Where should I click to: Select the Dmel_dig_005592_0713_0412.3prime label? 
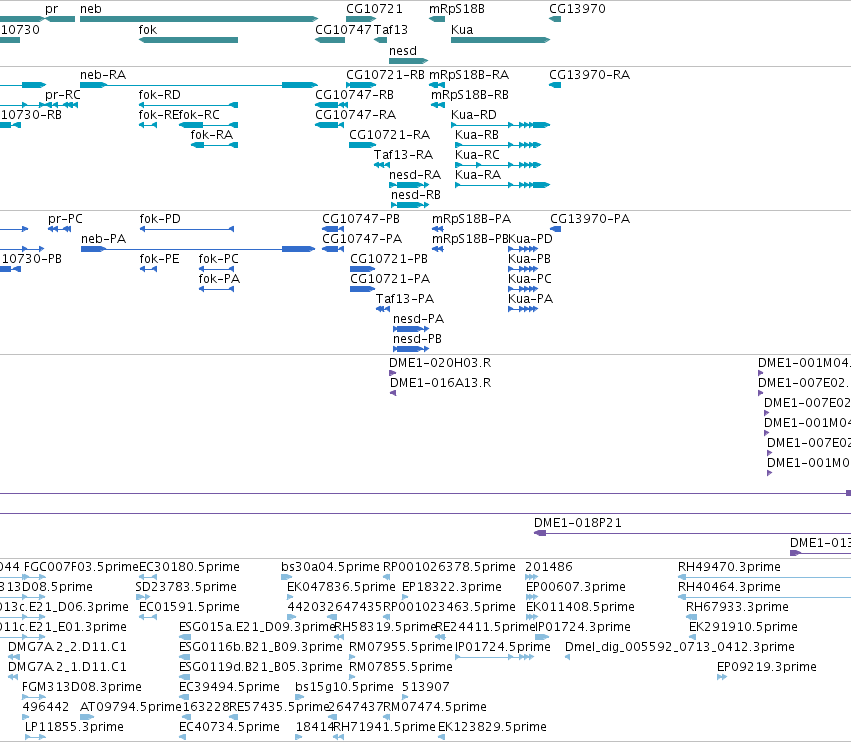pyautogui.click(x=680, y=647)
